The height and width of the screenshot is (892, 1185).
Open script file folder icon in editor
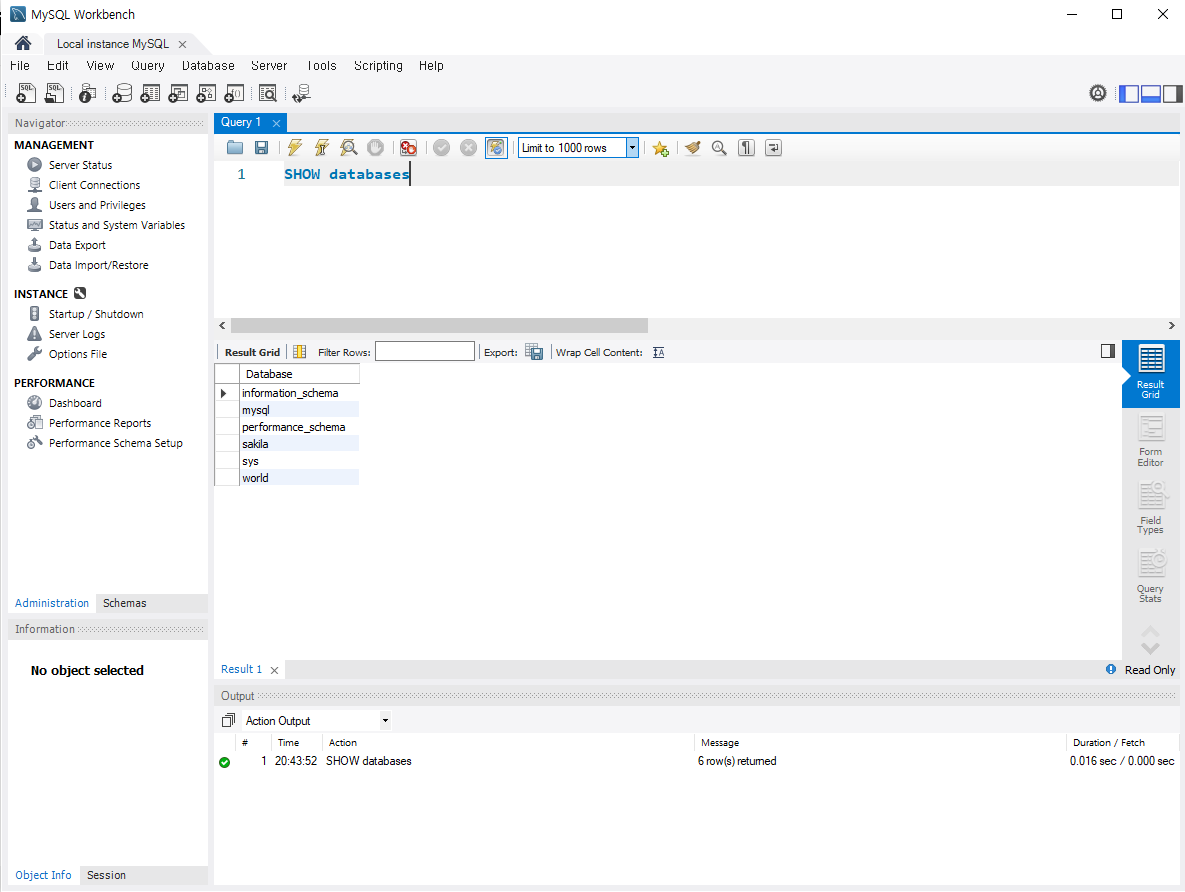235,147
